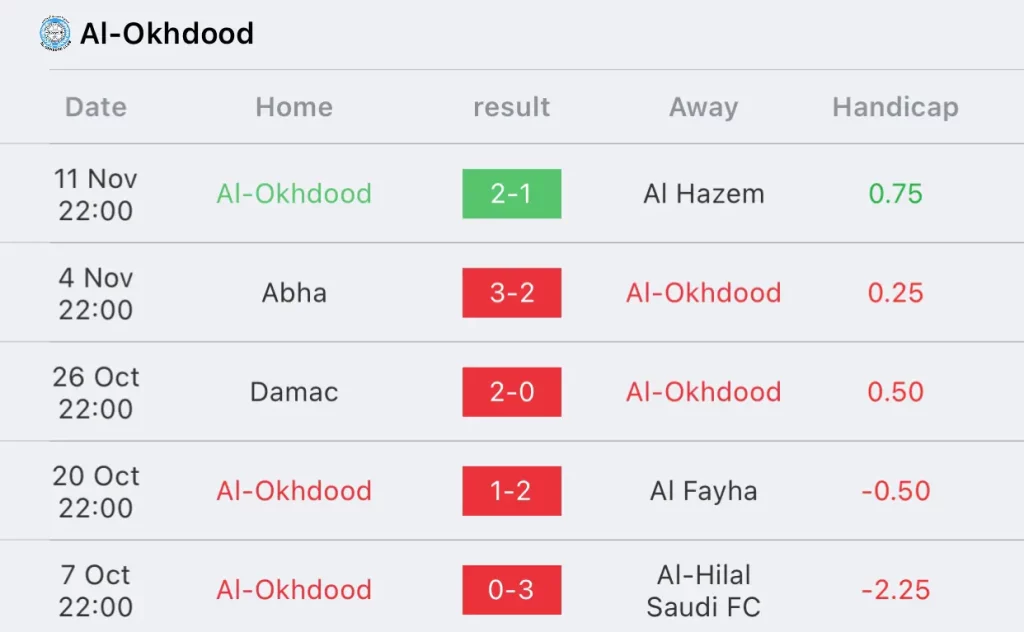1024x632 pixels.
Task: Click the Handicap column header
Action: click(895, 107)
